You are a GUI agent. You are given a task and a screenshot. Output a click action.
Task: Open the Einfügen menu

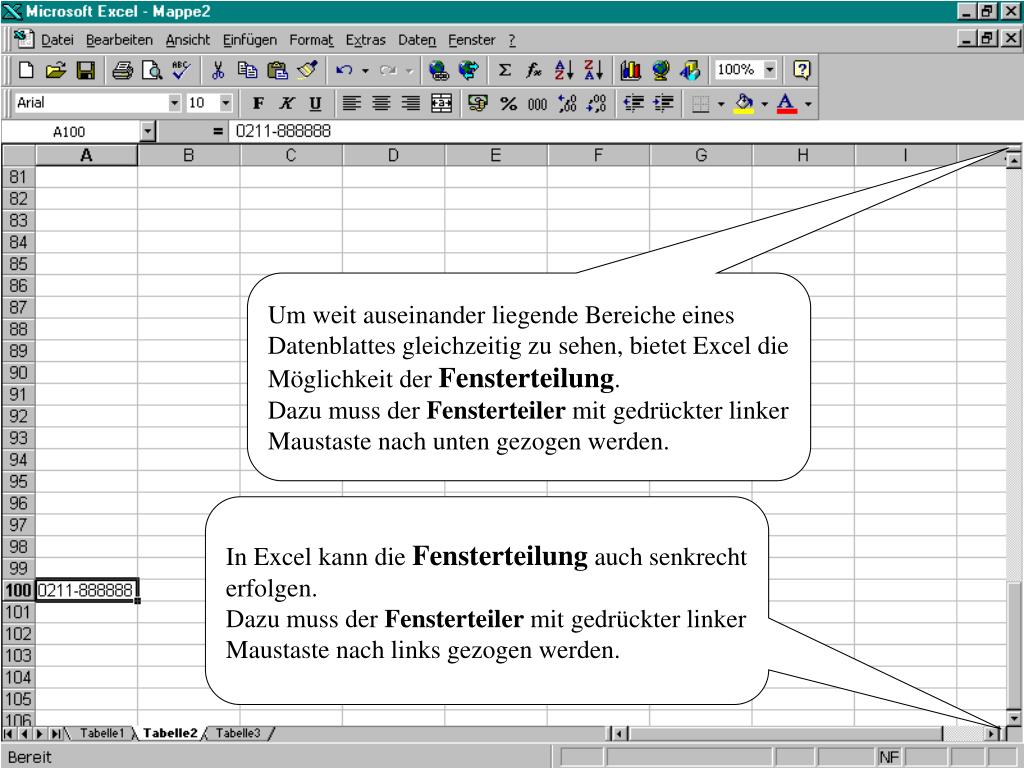(x=249, y=40)
